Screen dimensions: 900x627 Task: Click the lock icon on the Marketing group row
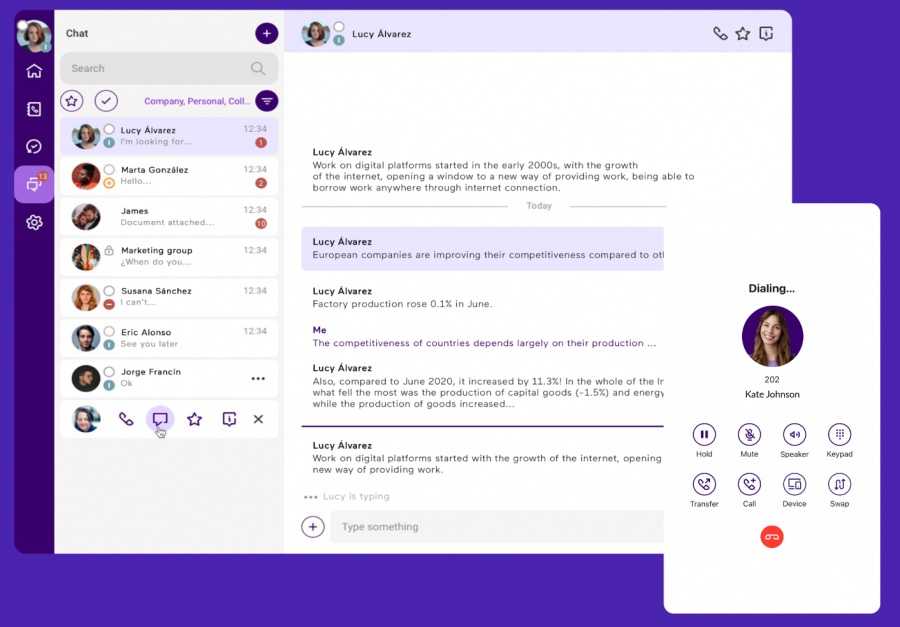tap(109, 250)
